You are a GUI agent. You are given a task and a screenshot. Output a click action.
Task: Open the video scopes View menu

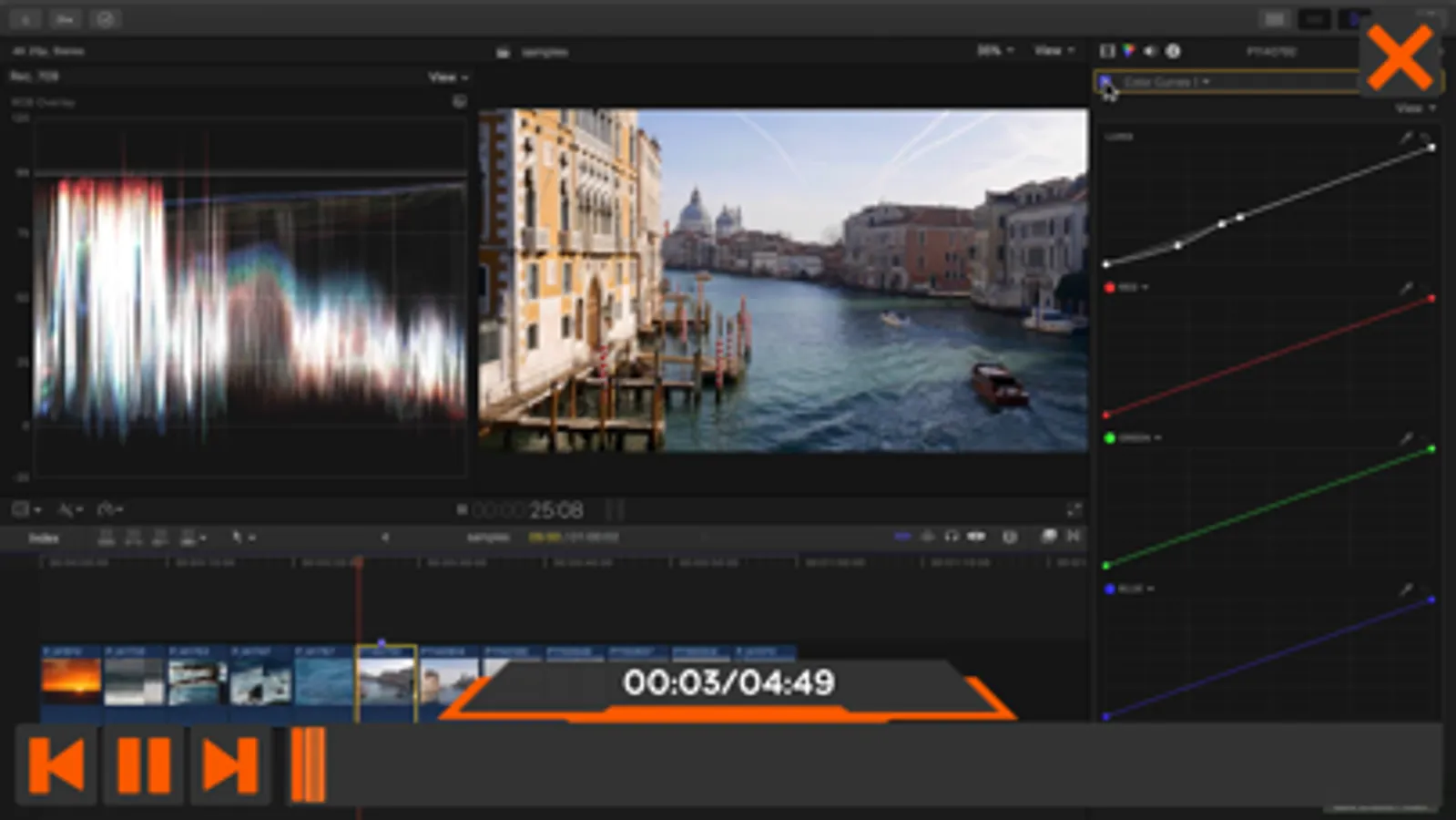pyautogui.click(x=447, y=77)
